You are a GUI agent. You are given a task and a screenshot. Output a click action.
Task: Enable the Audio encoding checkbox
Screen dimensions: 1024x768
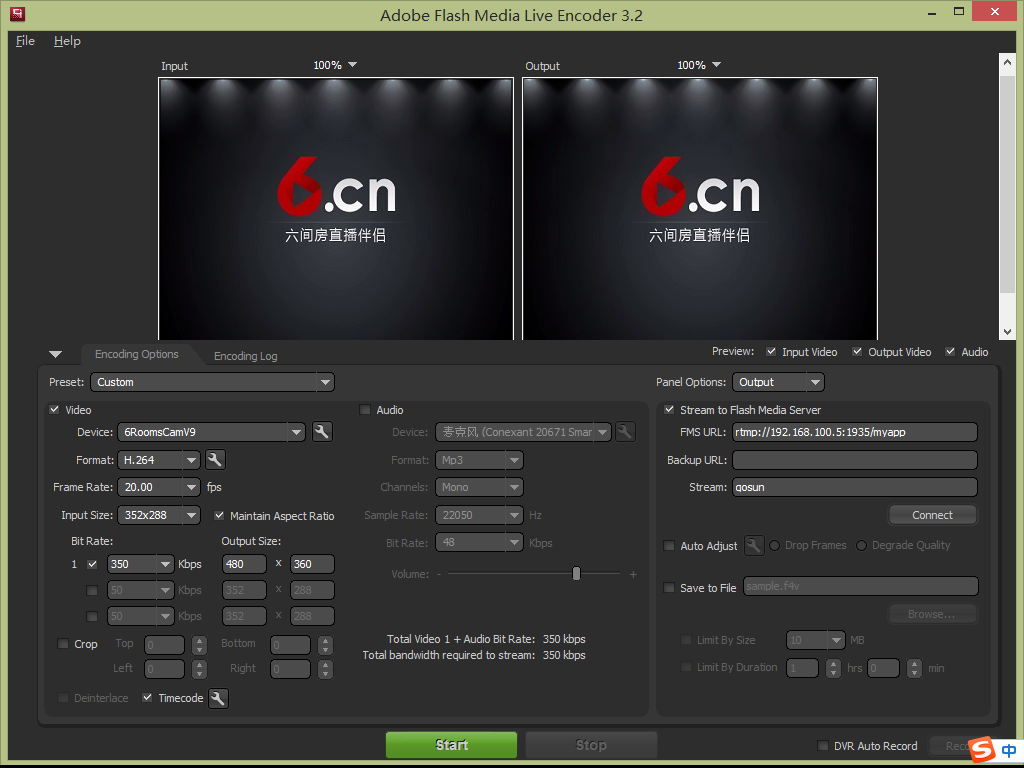point(366,409)
